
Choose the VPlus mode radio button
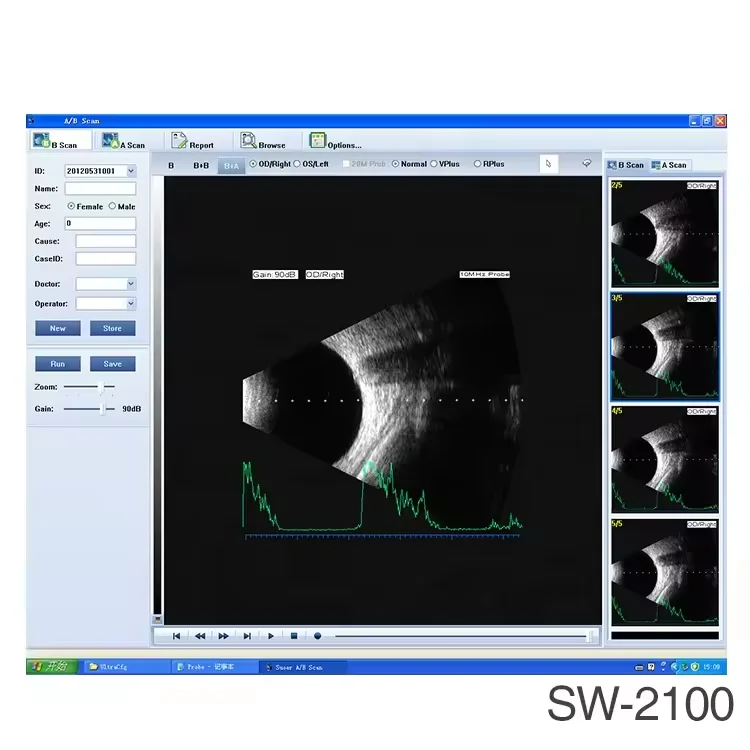pyautogui.click(x=434, y=164)
